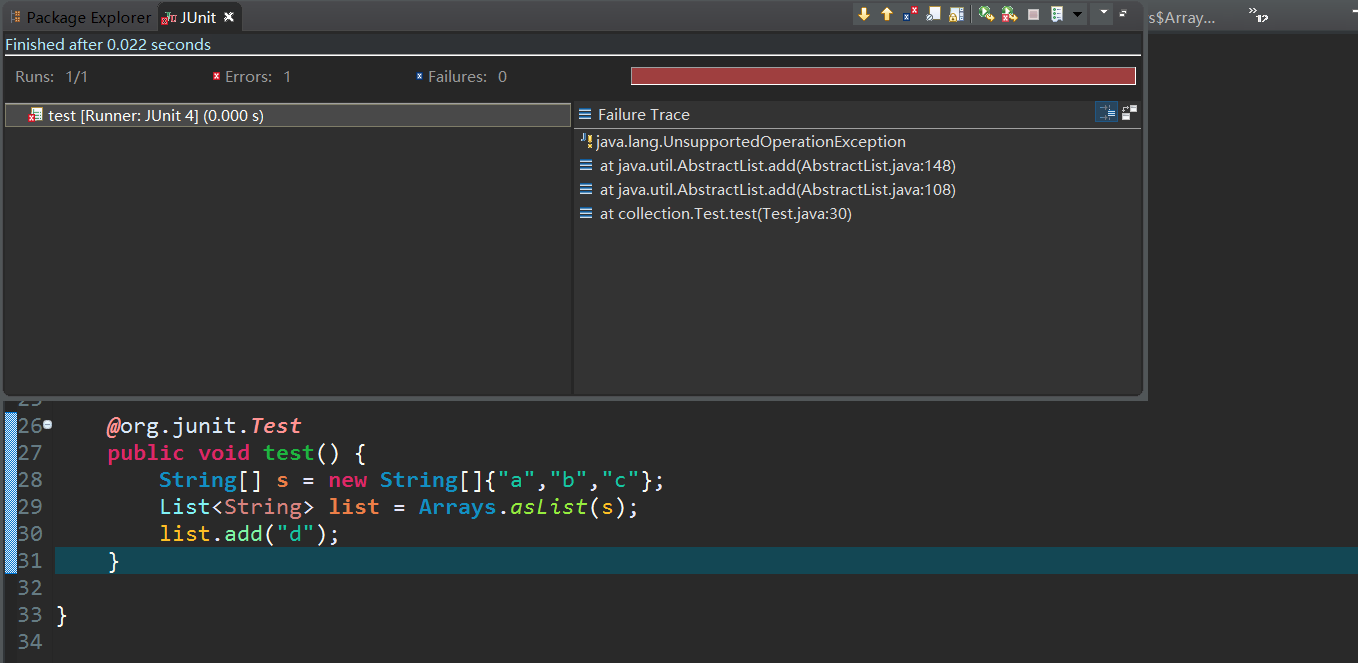Stop JUnit Test Run square icon
This screenshot has height=663, width=1358.
coord(1034,14)
